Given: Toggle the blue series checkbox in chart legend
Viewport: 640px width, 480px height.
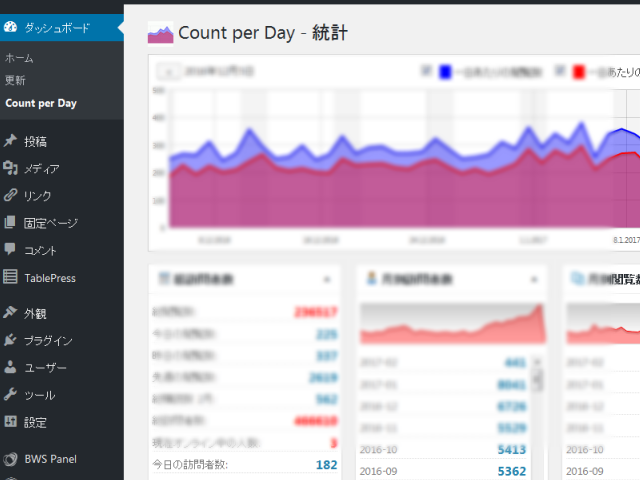Looking at the screenshot, I should pos(426,71).
